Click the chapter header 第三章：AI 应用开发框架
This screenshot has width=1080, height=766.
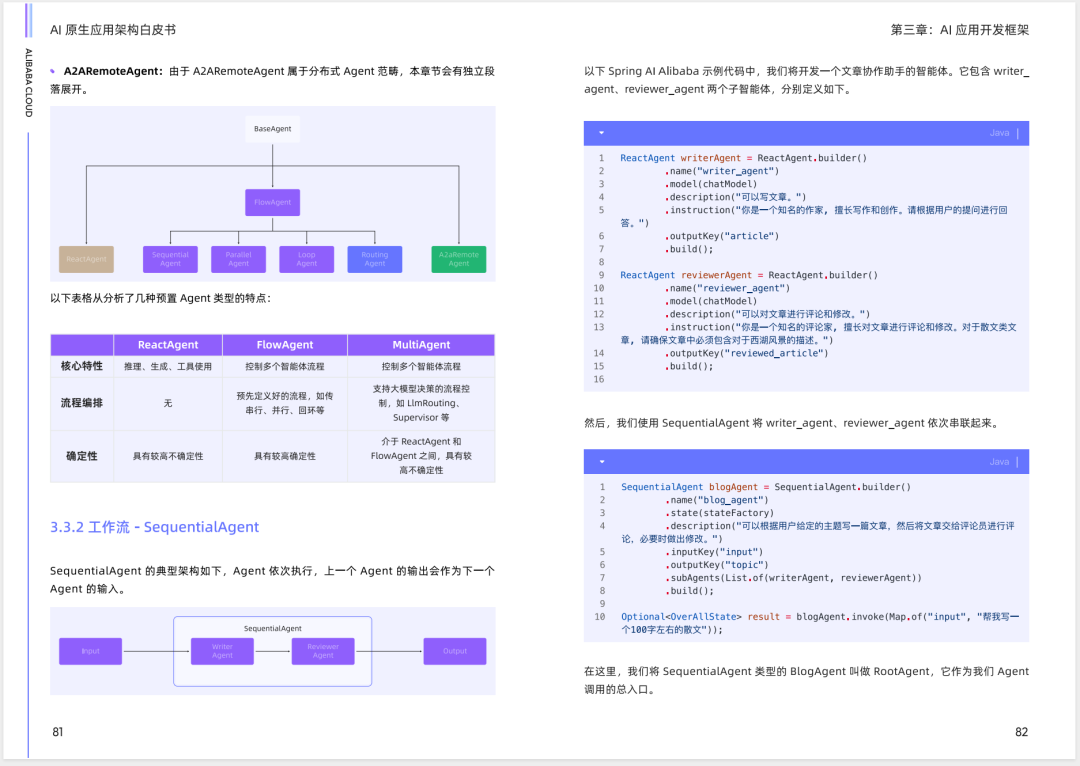coord(959,30)
